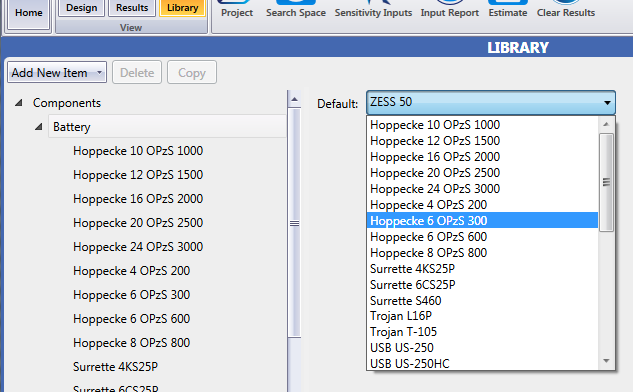The height and width of the screenshot is (392, 633).
Task: Open the Search Space tool
Action: [x=296, y=9]
